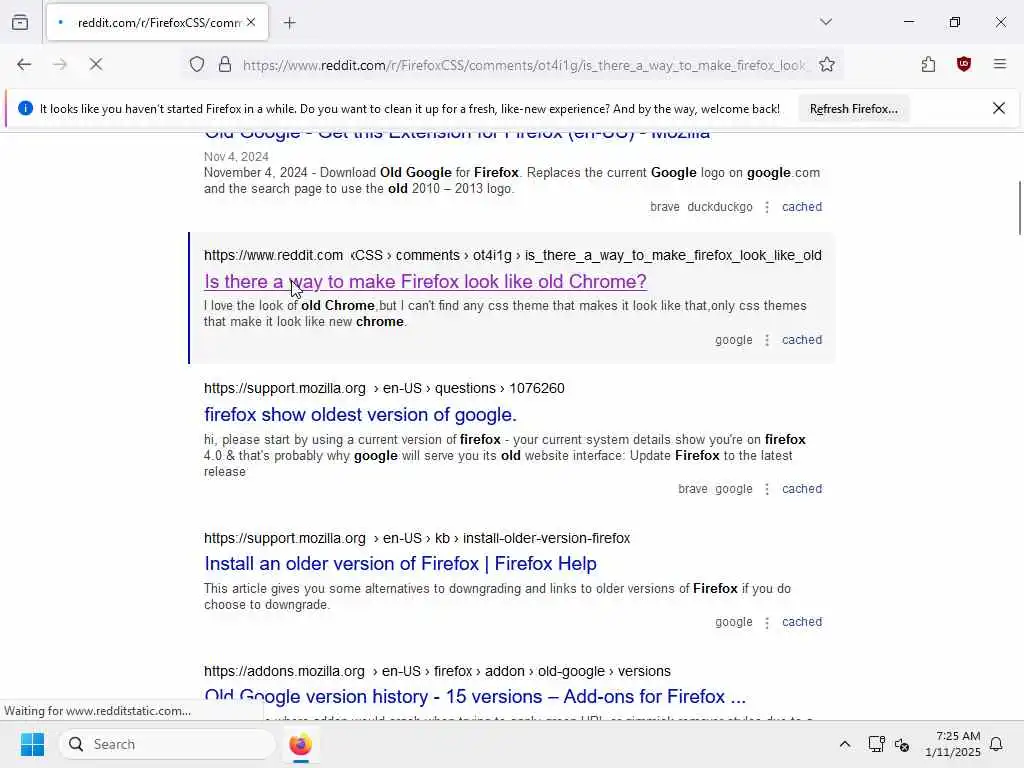Open options dots for Install older version result
1024x768 pixels.
[767, 622]
